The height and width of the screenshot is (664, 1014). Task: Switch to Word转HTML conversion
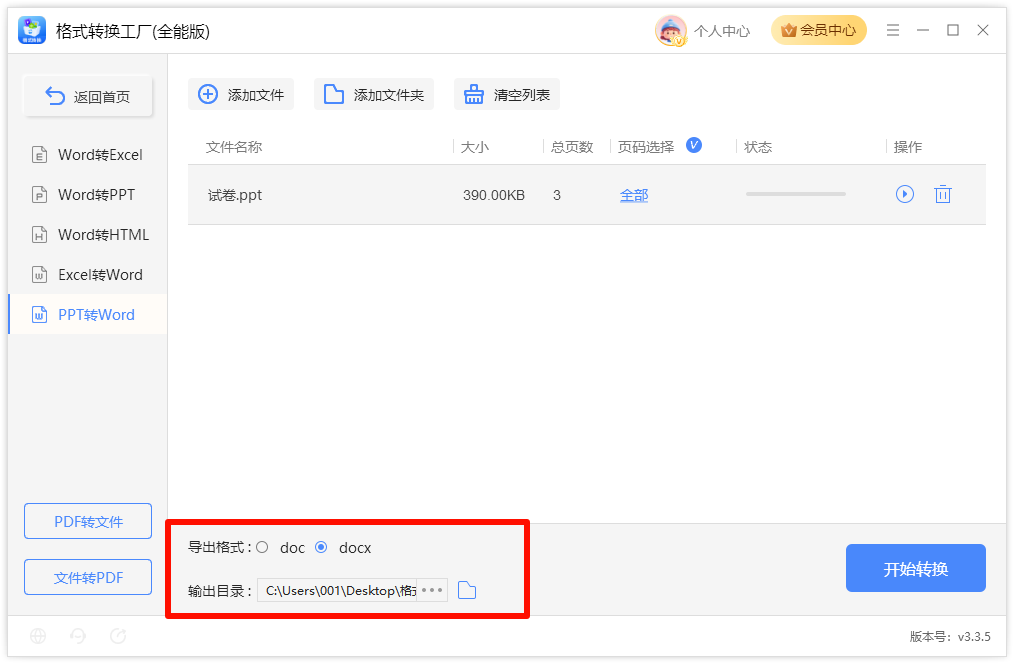point(88,235)
